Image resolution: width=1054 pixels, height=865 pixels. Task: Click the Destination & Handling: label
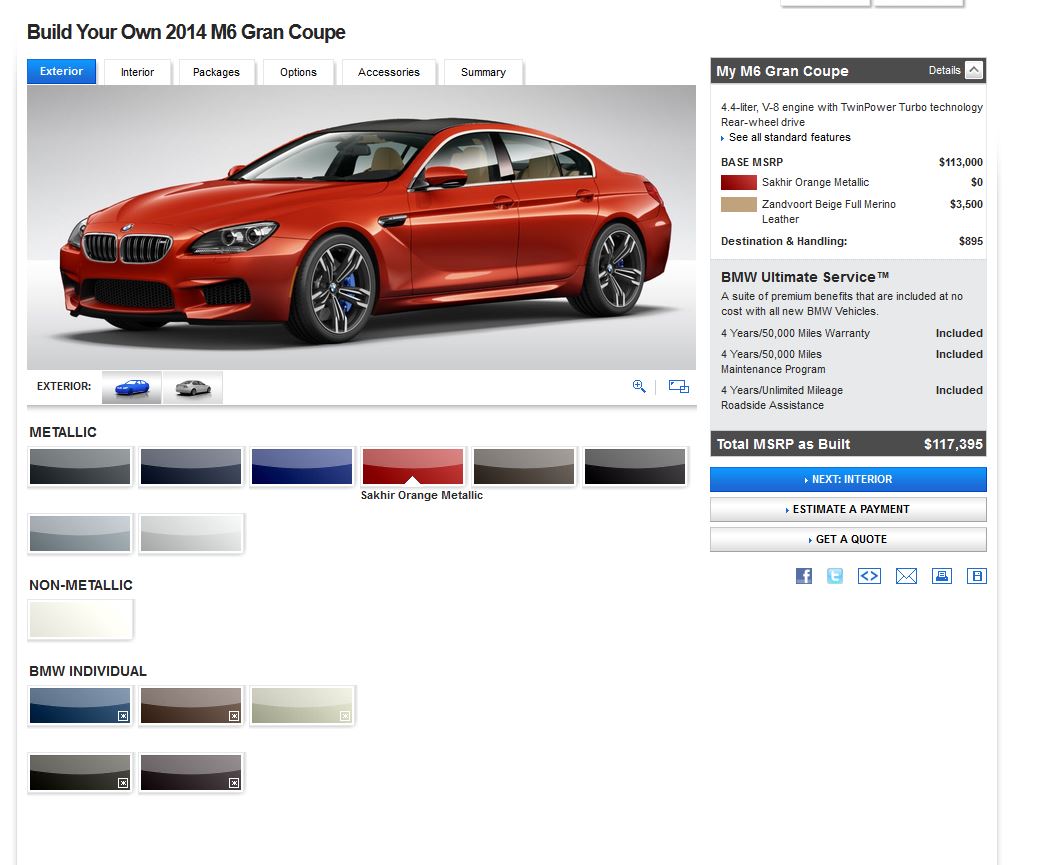pos(784,241)
